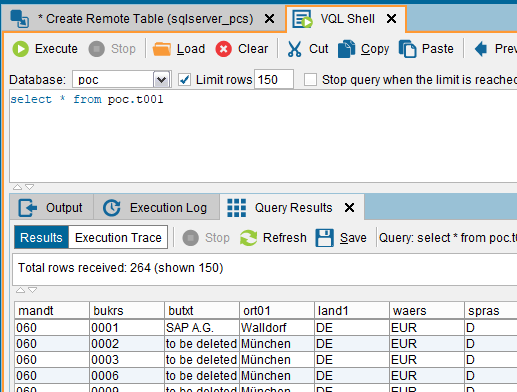The width and height of the screenshot is (517, 392).
Task: Click the Refresh green arrows icon
Action: click(x=249, y=238)
